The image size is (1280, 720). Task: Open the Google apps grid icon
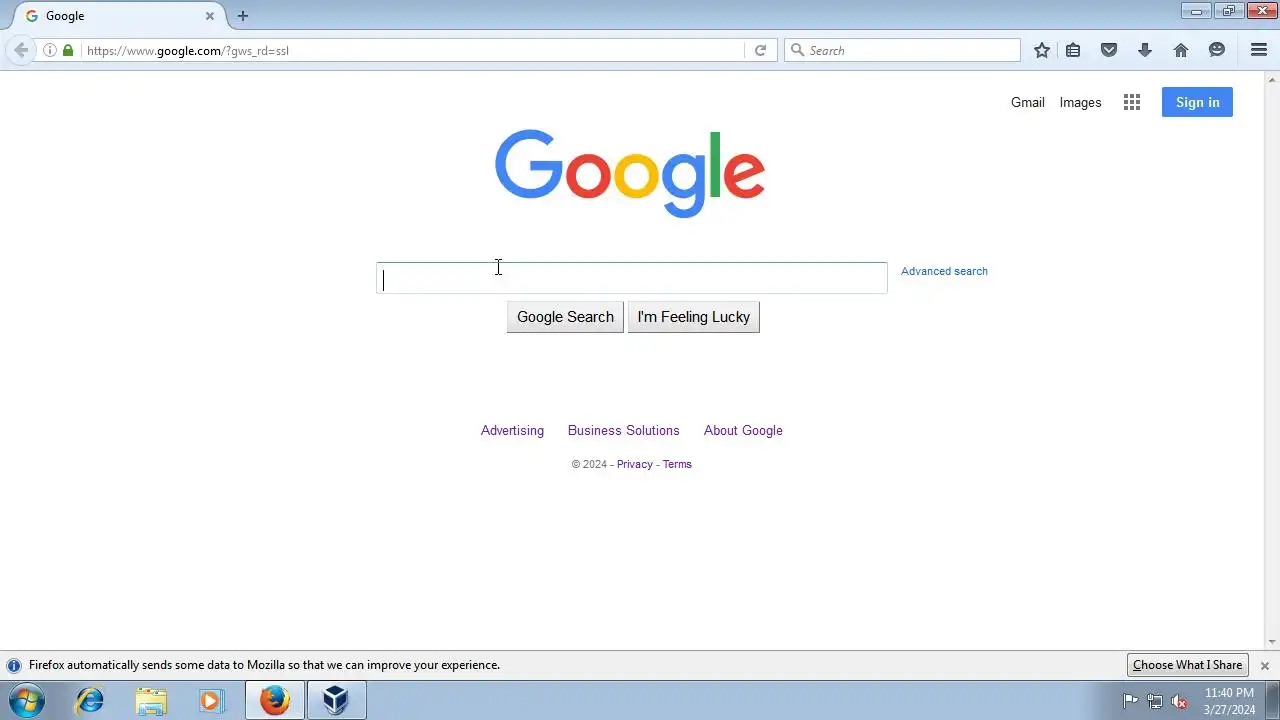(1132, 102)
